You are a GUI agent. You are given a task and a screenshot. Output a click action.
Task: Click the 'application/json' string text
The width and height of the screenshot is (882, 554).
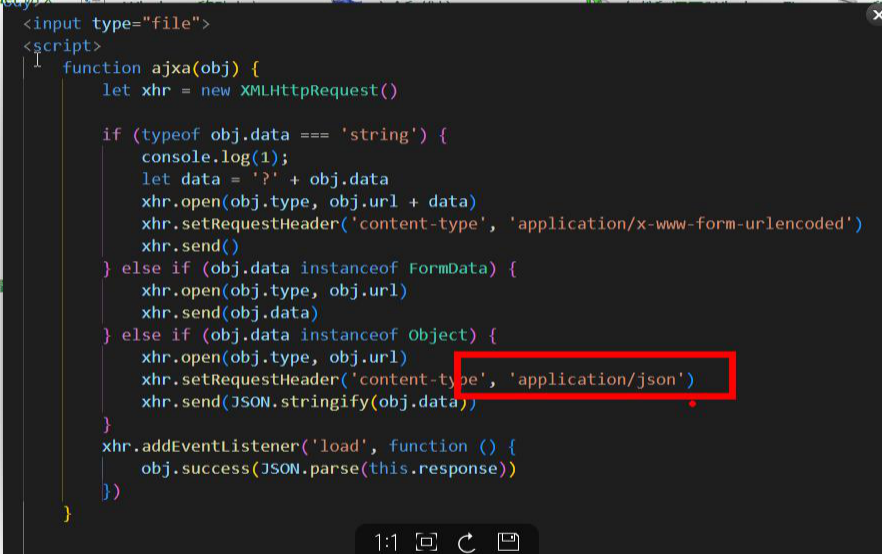point(597,380)
